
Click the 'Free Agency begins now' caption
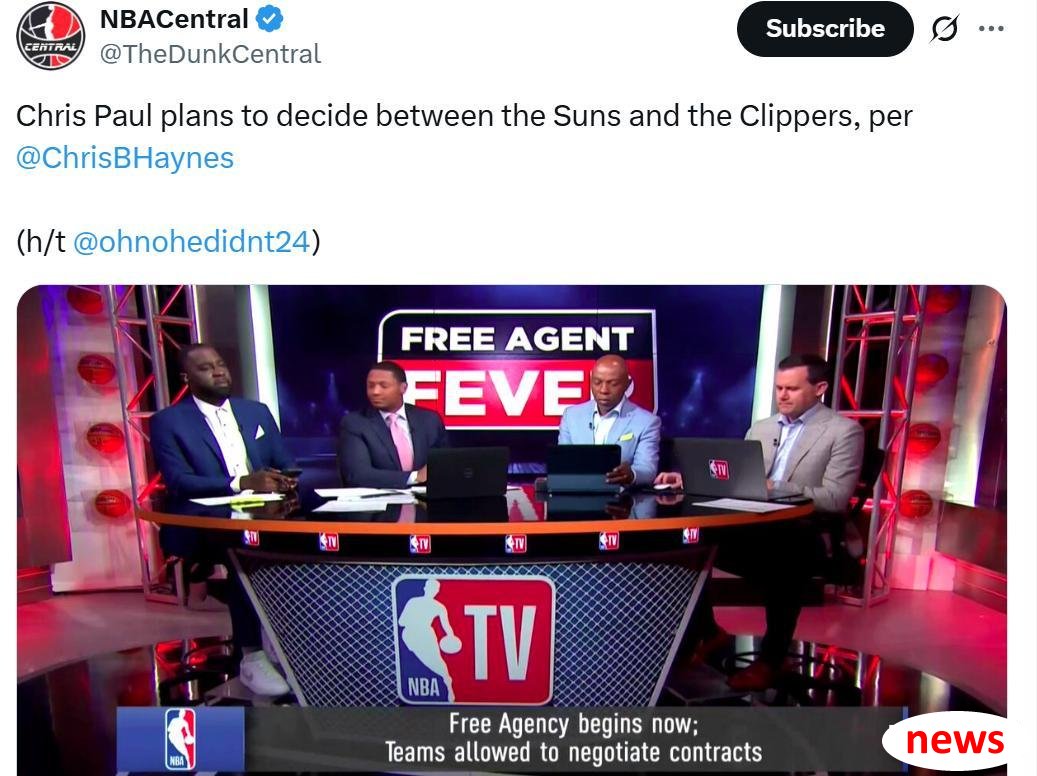point(573,738)
